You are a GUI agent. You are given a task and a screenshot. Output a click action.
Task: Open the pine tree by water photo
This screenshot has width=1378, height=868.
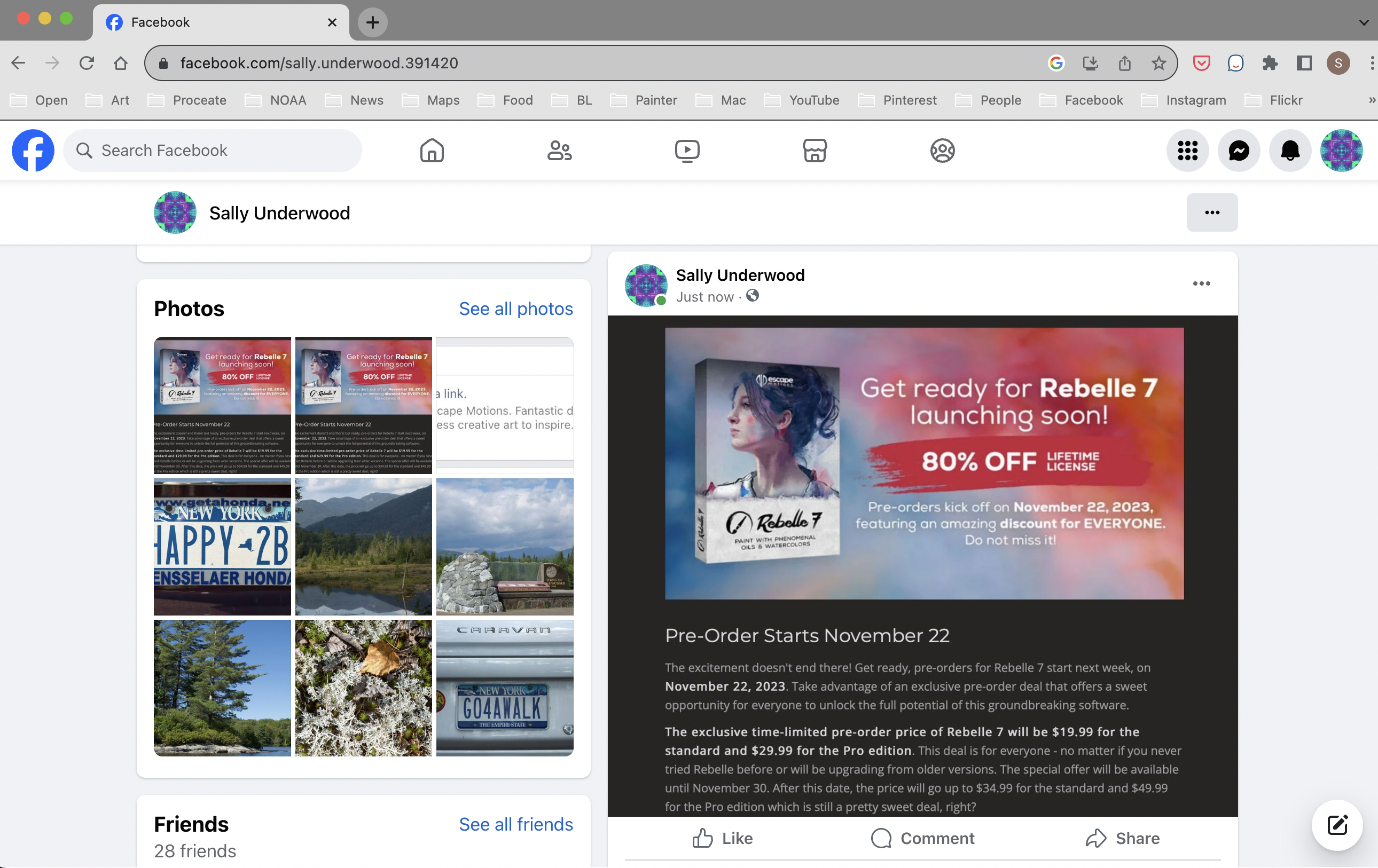(222, 688)
